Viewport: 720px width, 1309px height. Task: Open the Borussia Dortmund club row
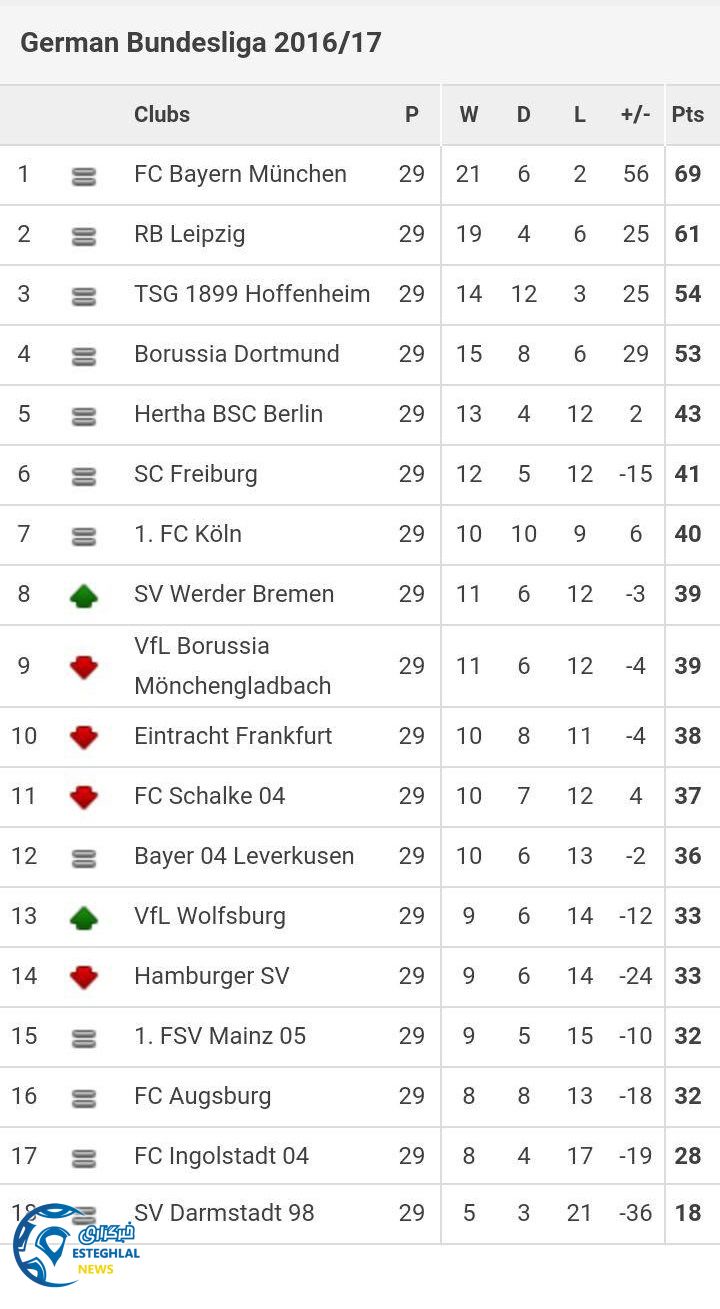tap(237, 354)
